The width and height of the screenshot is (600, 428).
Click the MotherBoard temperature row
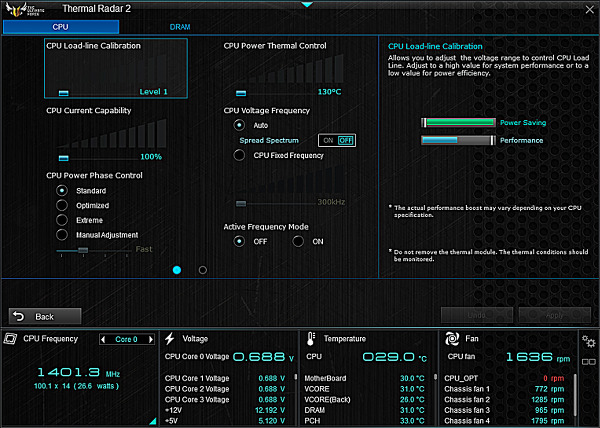coord(365,378)
